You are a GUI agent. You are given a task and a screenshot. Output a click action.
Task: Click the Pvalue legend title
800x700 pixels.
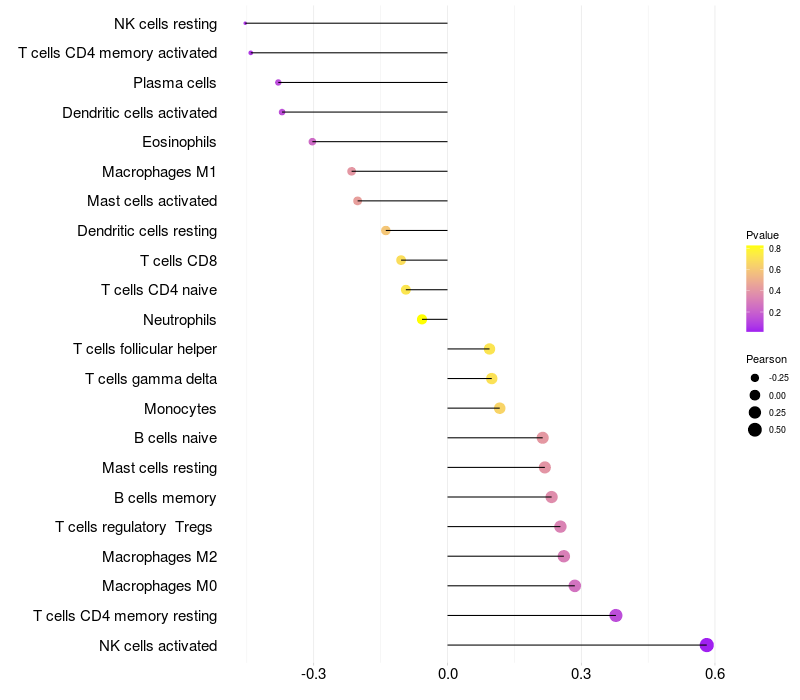[762, 235]
